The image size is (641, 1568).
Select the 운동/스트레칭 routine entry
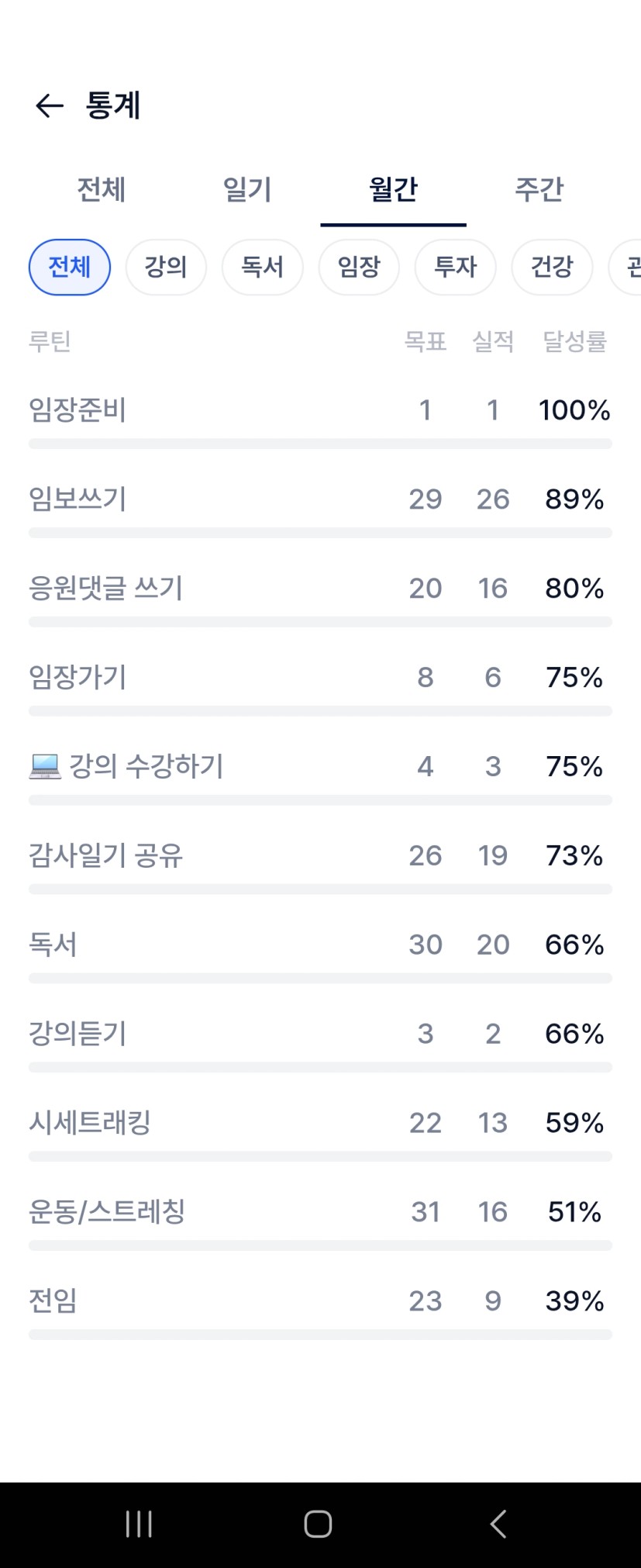(x=107, y=1211)
